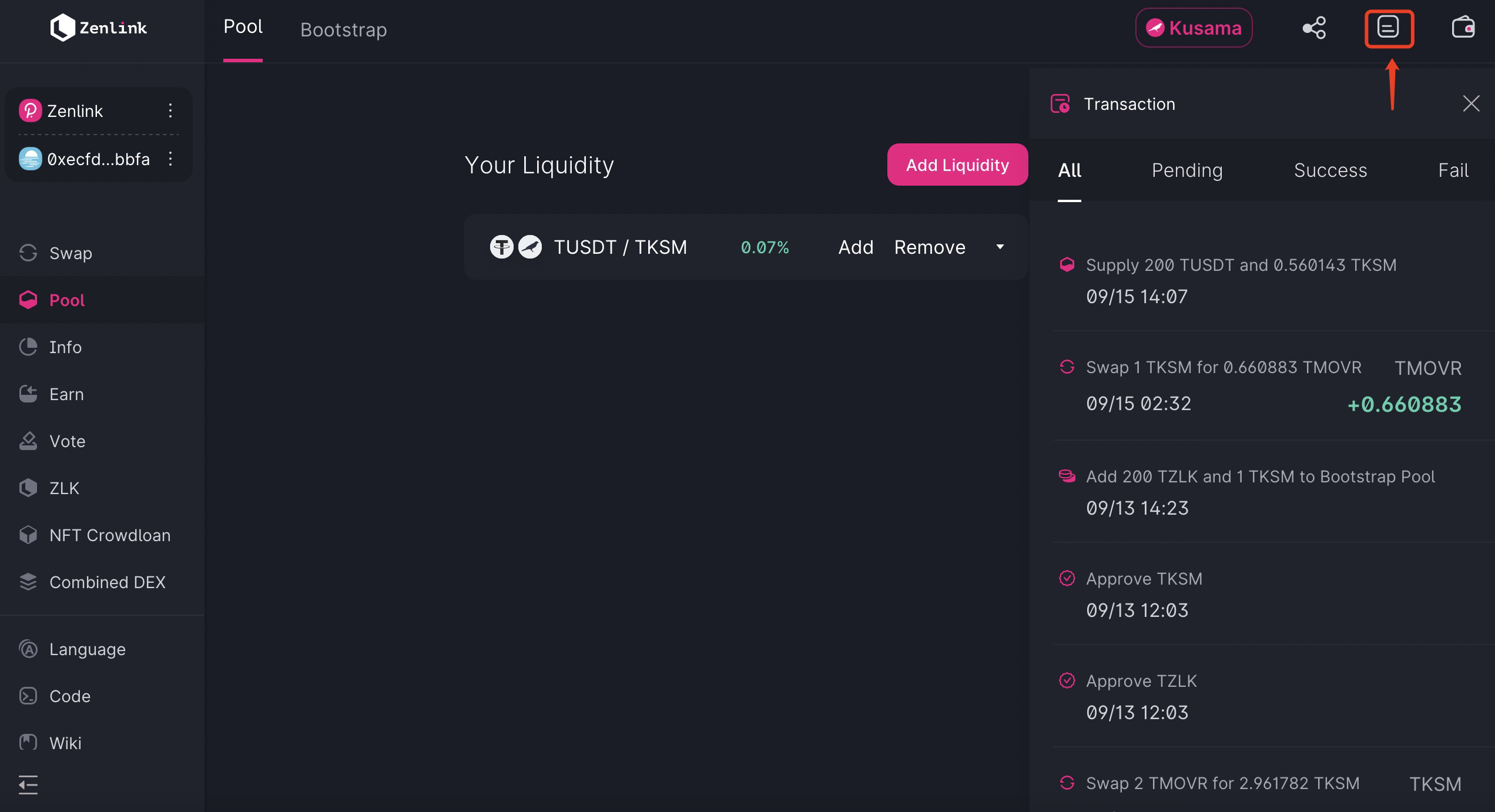Open options menu for 0xecfd...bbfa address
1495x812 pixels.
click(170, 159)
